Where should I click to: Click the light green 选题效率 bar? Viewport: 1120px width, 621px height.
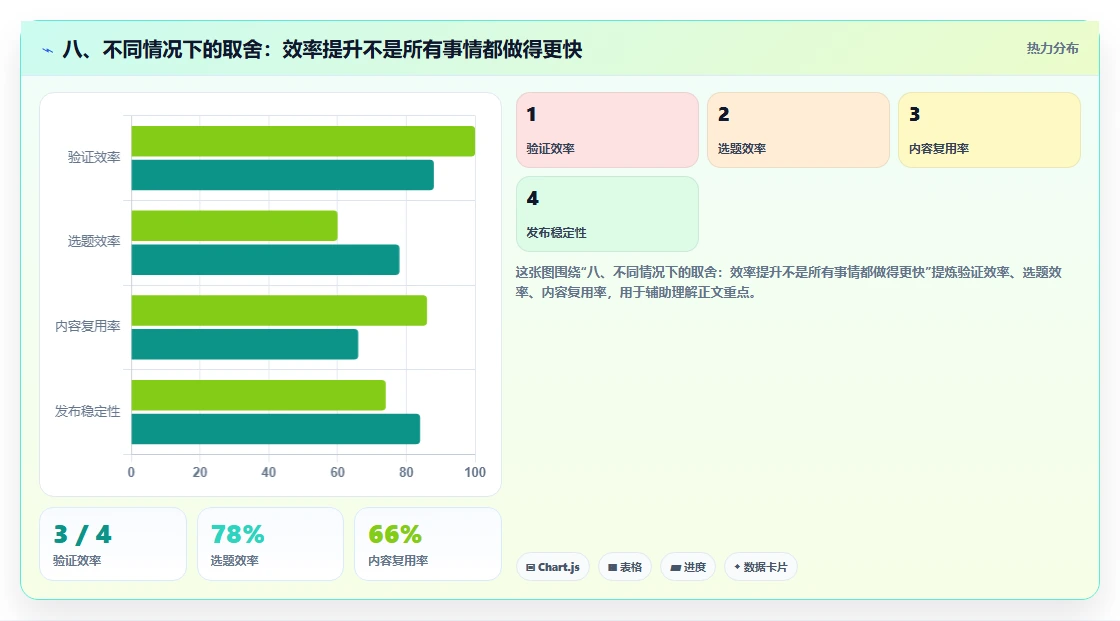(x=234, y=226)
